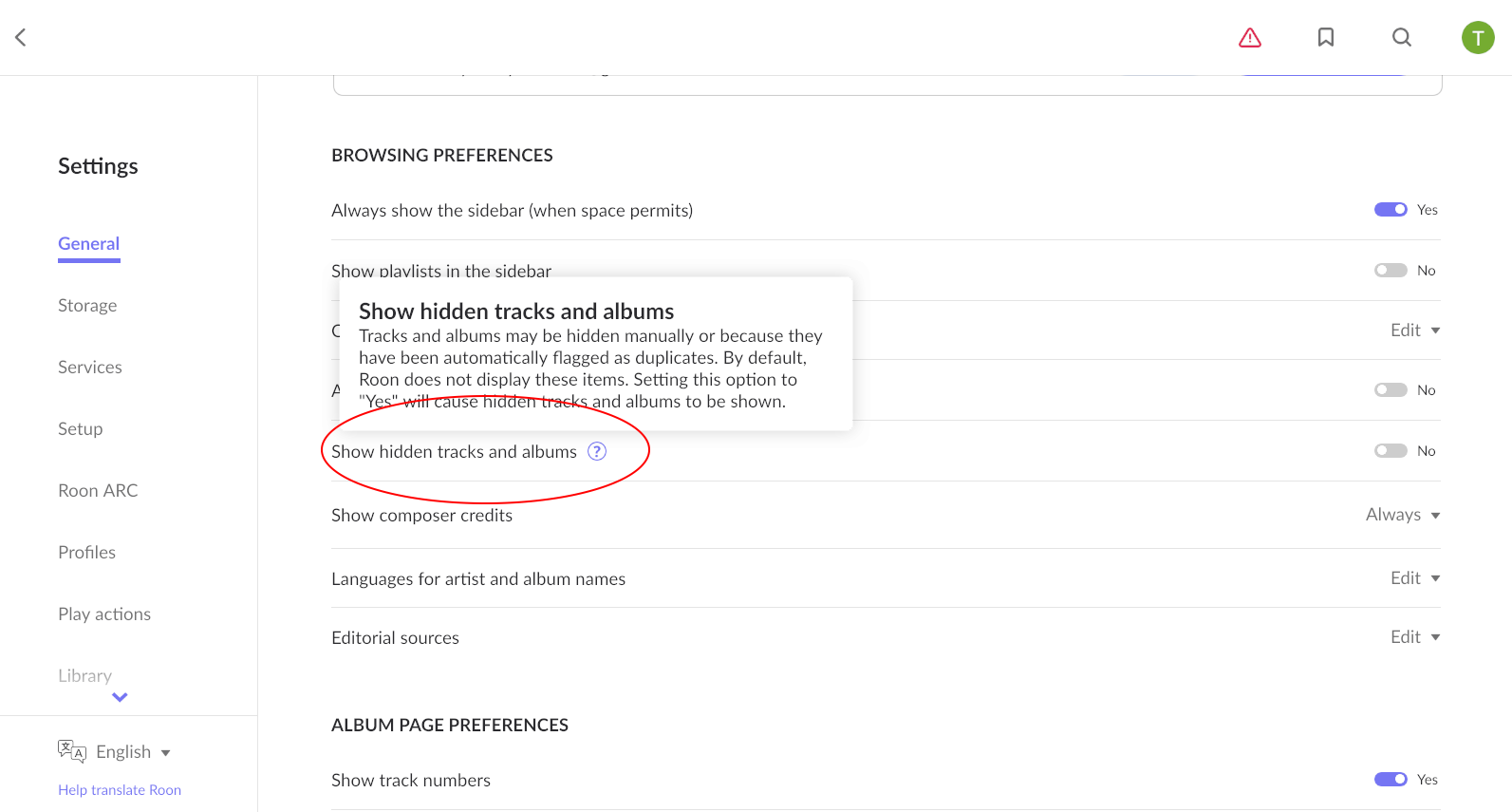Click the translate language icon
This screenshot has height=812, width=1512.
72,751
